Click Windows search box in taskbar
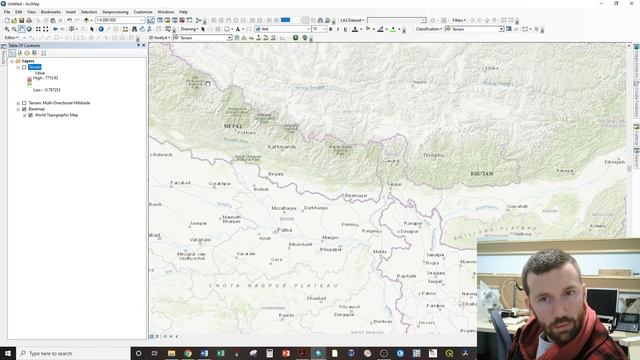Image resolution: width=640 pixels, height=360 pixels. tap(74, 353)
